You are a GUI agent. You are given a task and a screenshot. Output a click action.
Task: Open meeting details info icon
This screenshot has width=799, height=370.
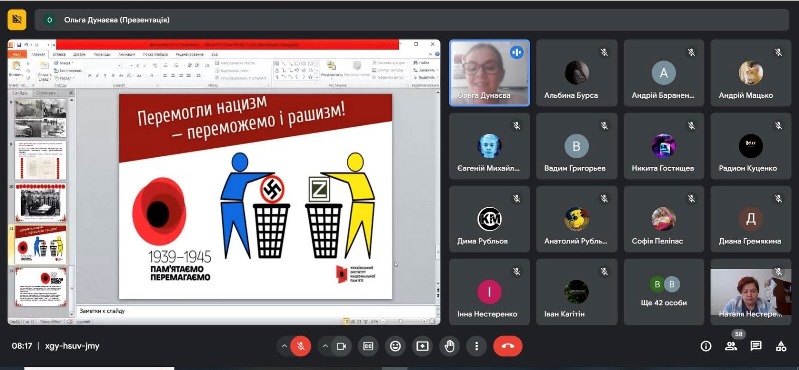tap(706, 347)
